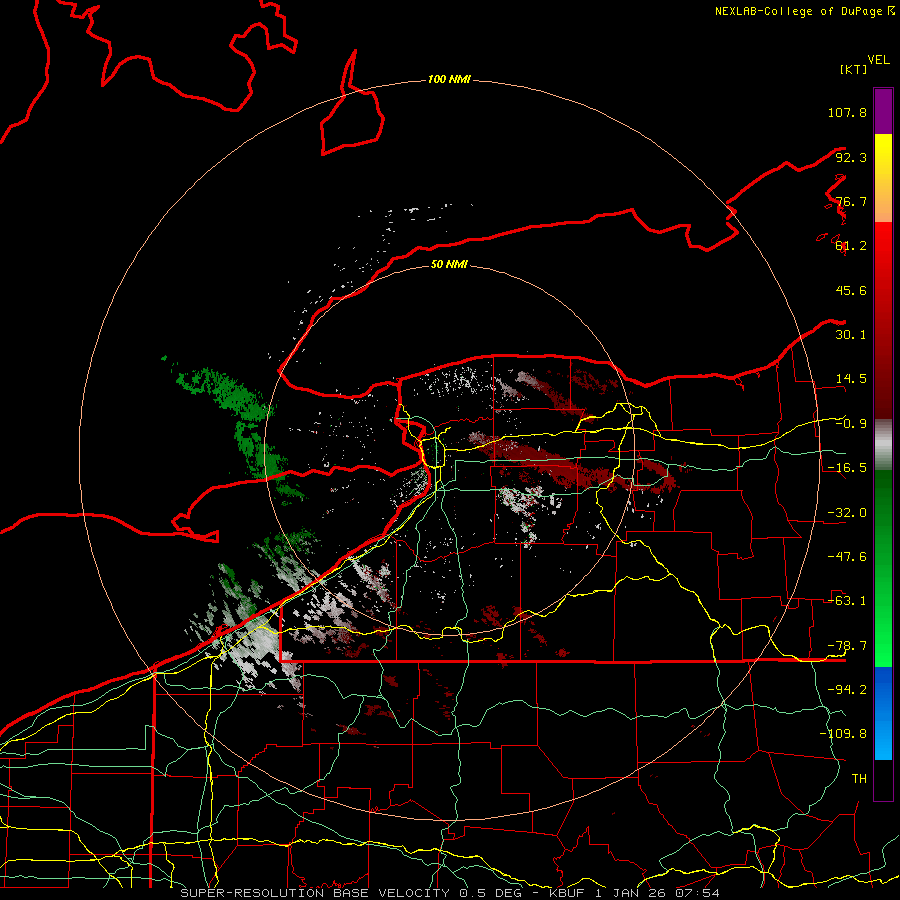Click the VEL legend title
Viewport: 900px width, 900px height.
pos(878,60)
